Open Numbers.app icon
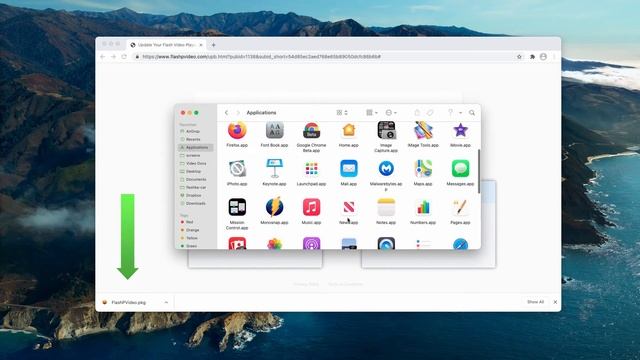The image size is (640, 360). click(423, 207)
